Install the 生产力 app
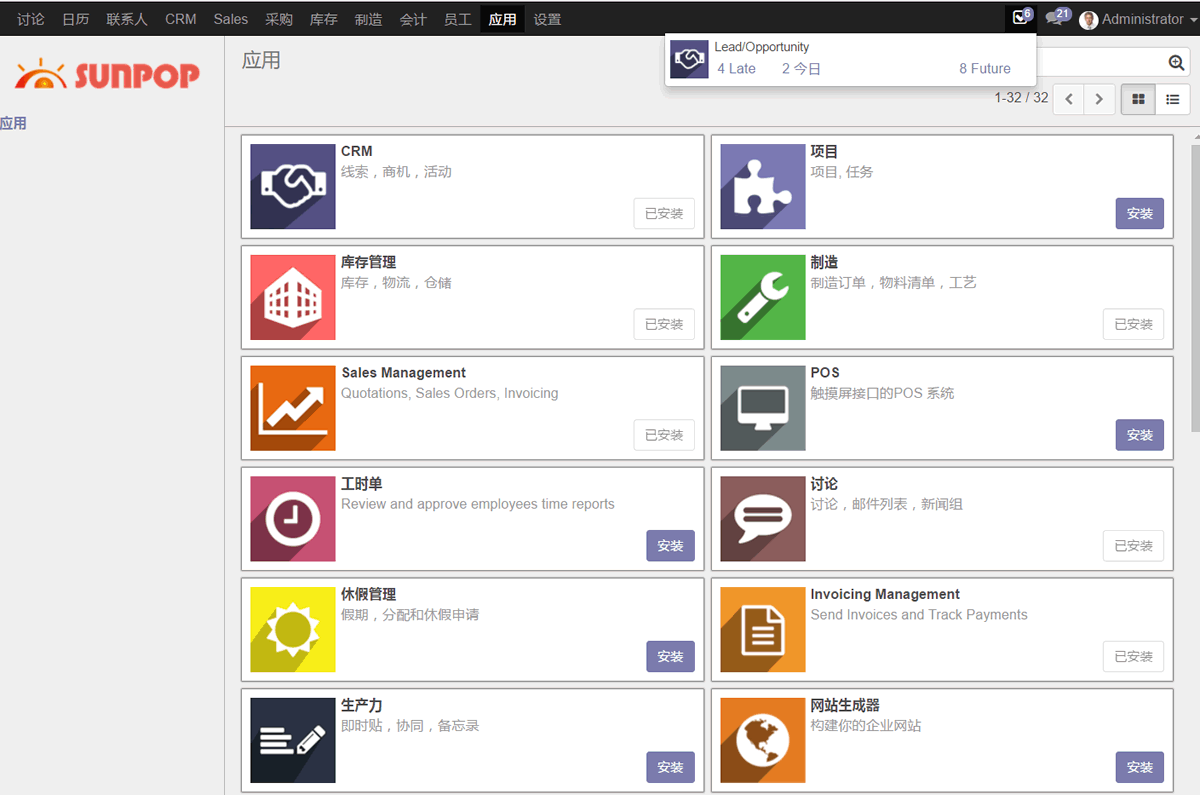This screenshot has width=1200, height=795. click(670, 767)
